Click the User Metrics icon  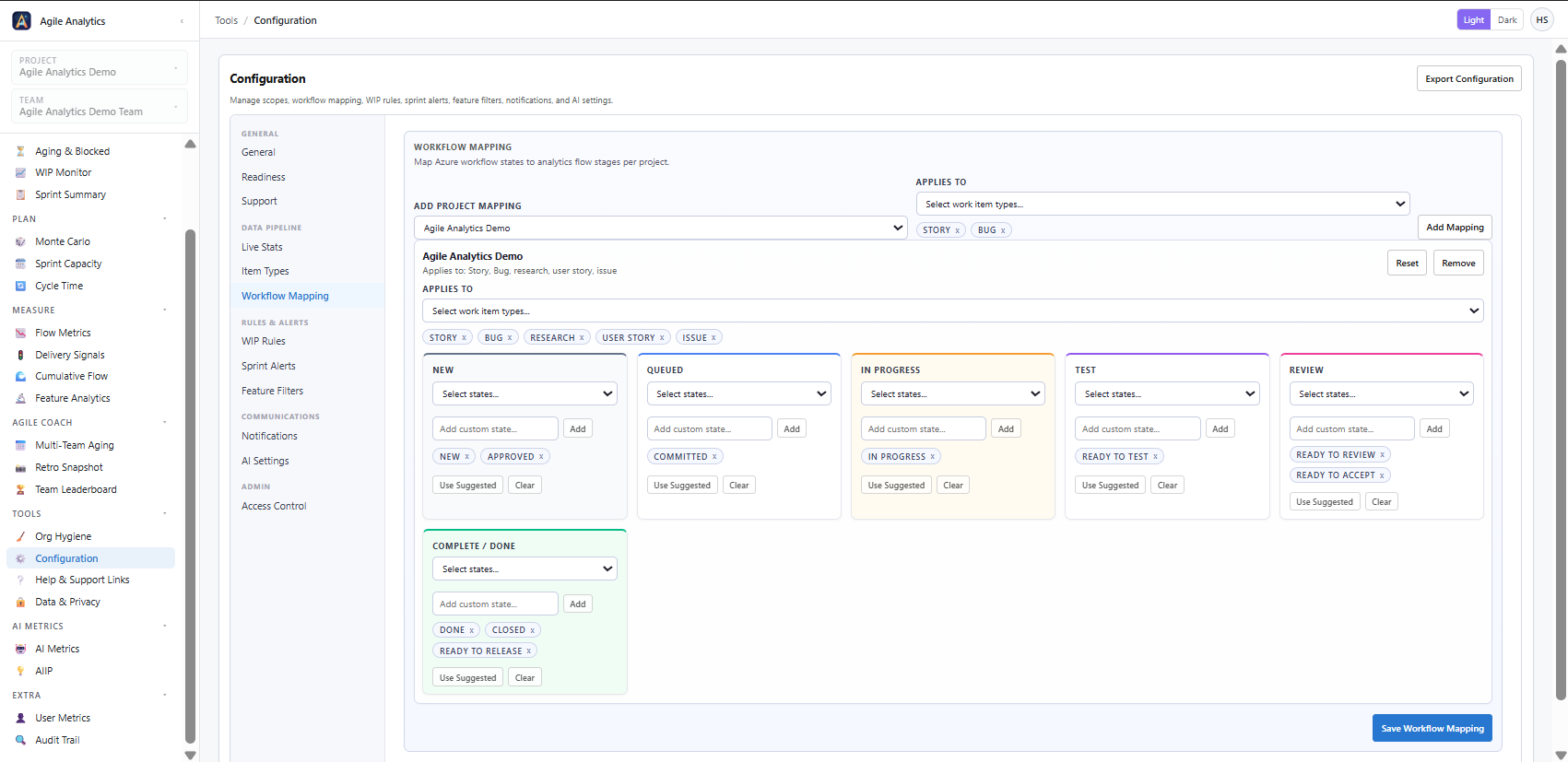(x=20, y=718)
